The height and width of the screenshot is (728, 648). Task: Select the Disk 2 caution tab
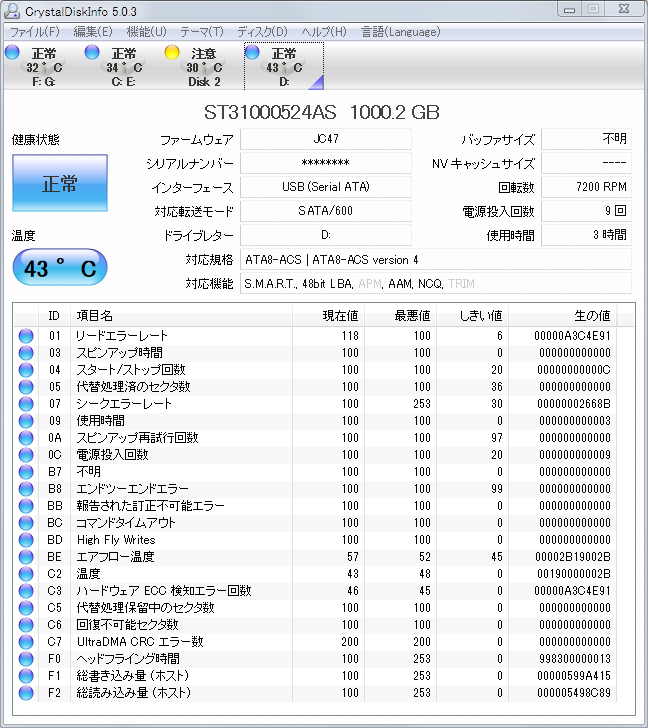click(203, 66)
